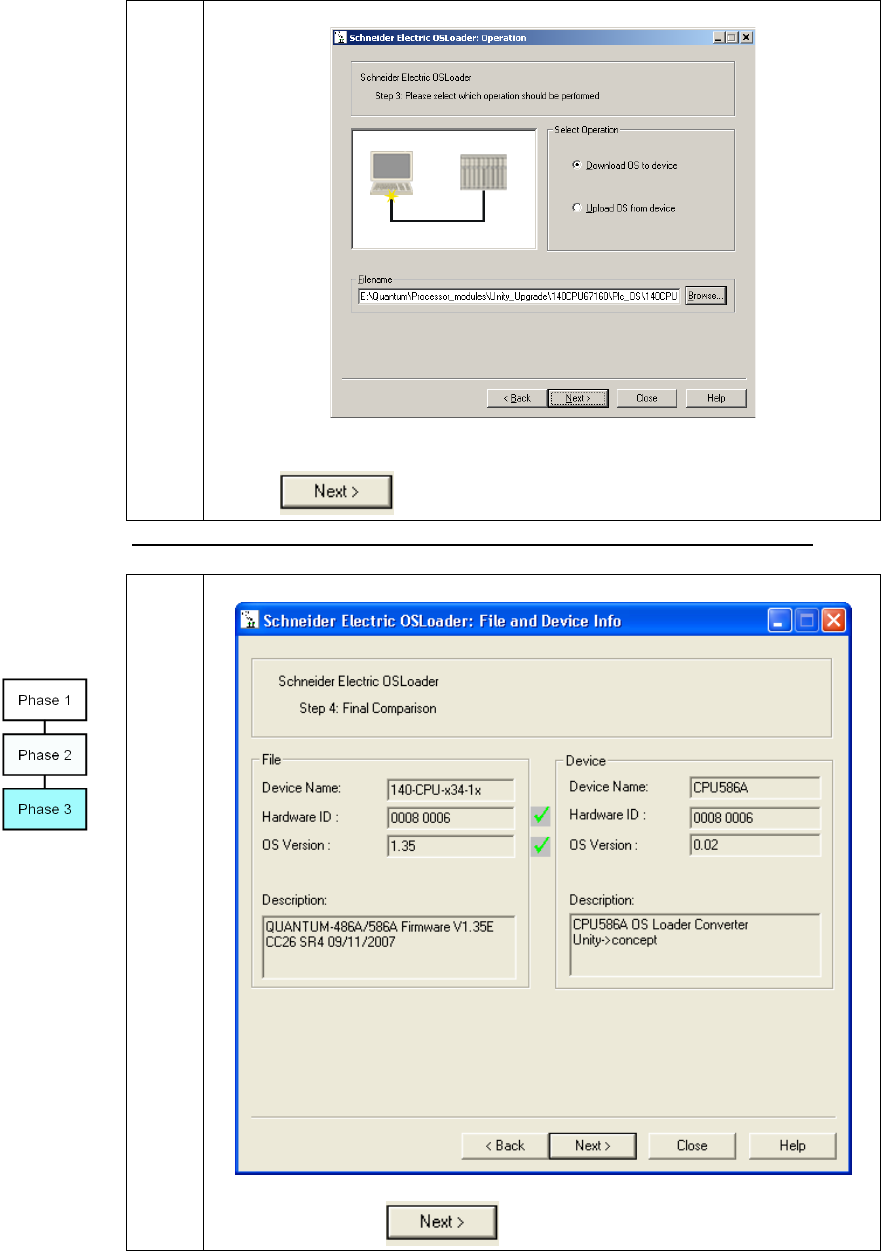Click Next in File and Device Info dialog
This screenshot has height=1251, width=881.
(x=593, y=1146)
